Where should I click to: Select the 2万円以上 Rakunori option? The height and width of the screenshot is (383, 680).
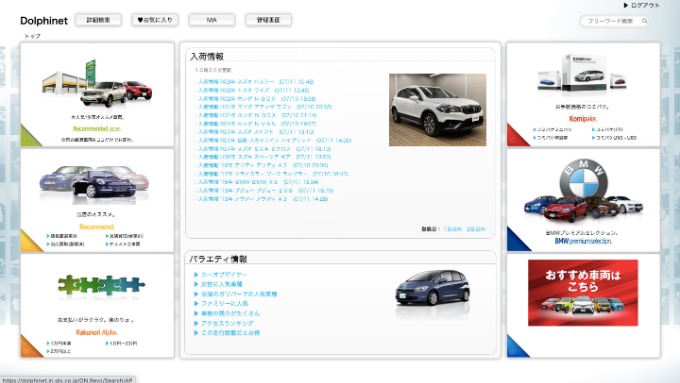pos(61,351)
